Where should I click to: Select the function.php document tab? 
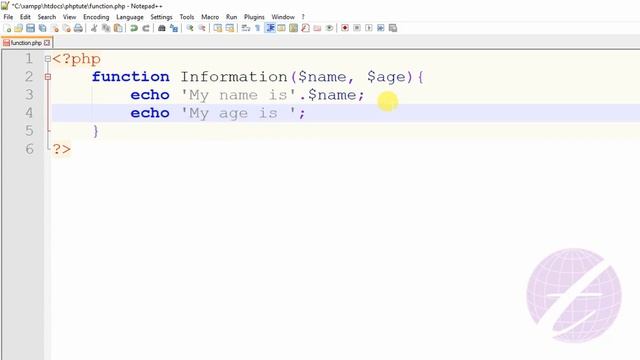[26, 43]
